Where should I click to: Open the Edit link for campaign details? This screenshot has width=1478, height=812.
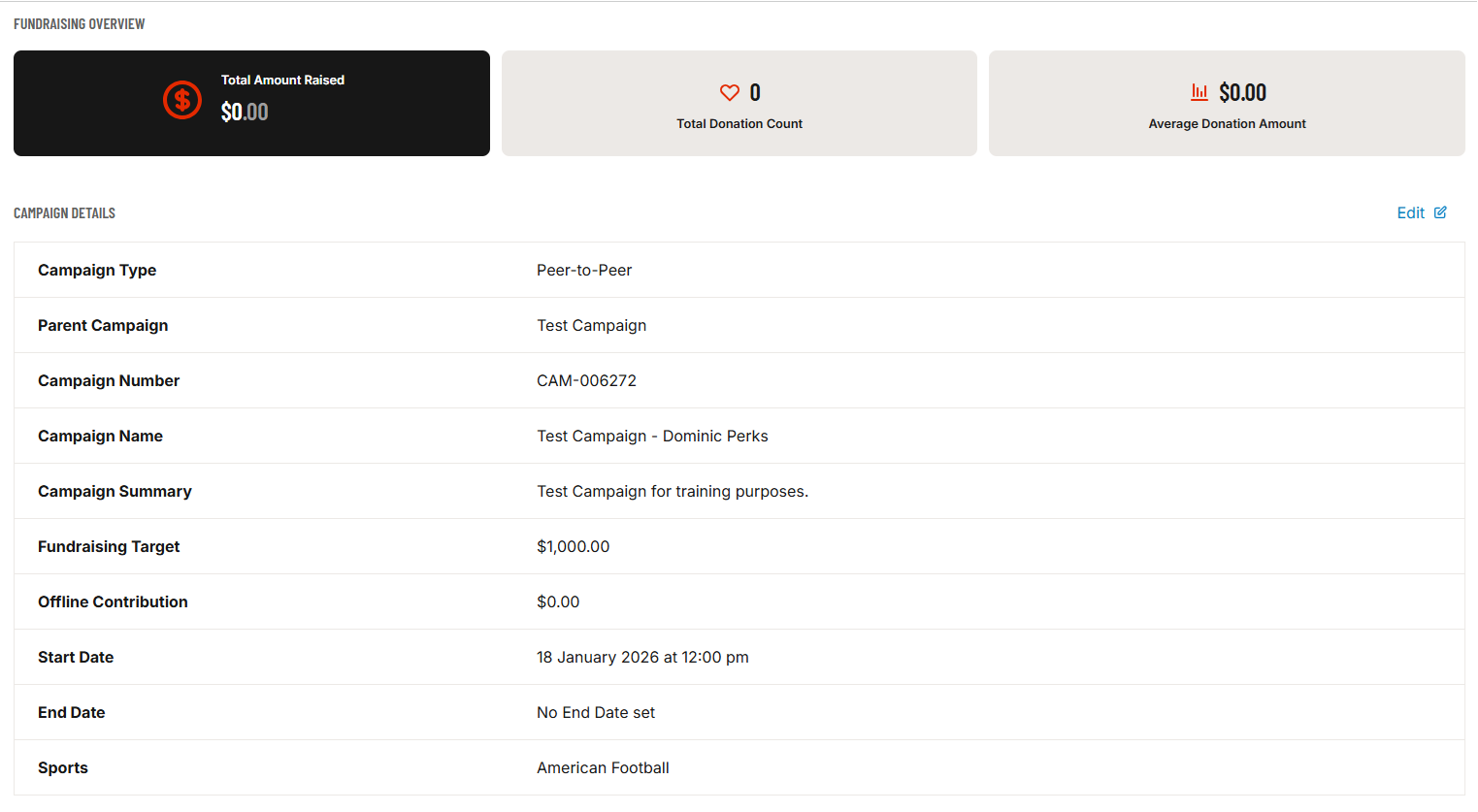coord(1411,212)
